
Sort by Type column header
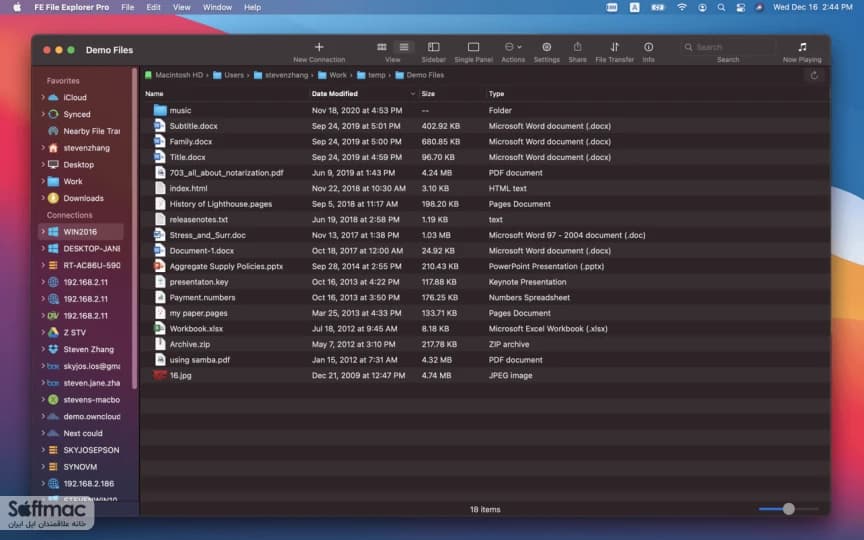(x=496, y=94)
